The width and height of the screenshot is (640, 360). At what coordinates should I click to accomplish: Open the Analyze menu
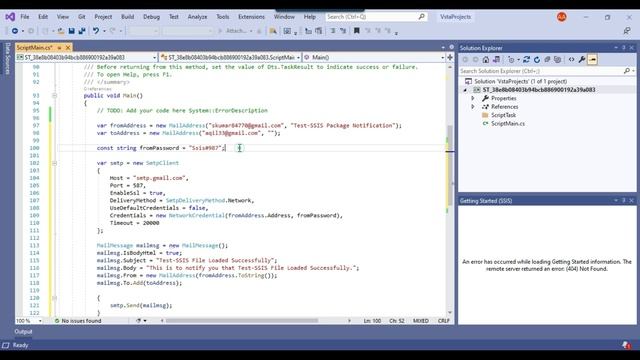tap(197, 17)
